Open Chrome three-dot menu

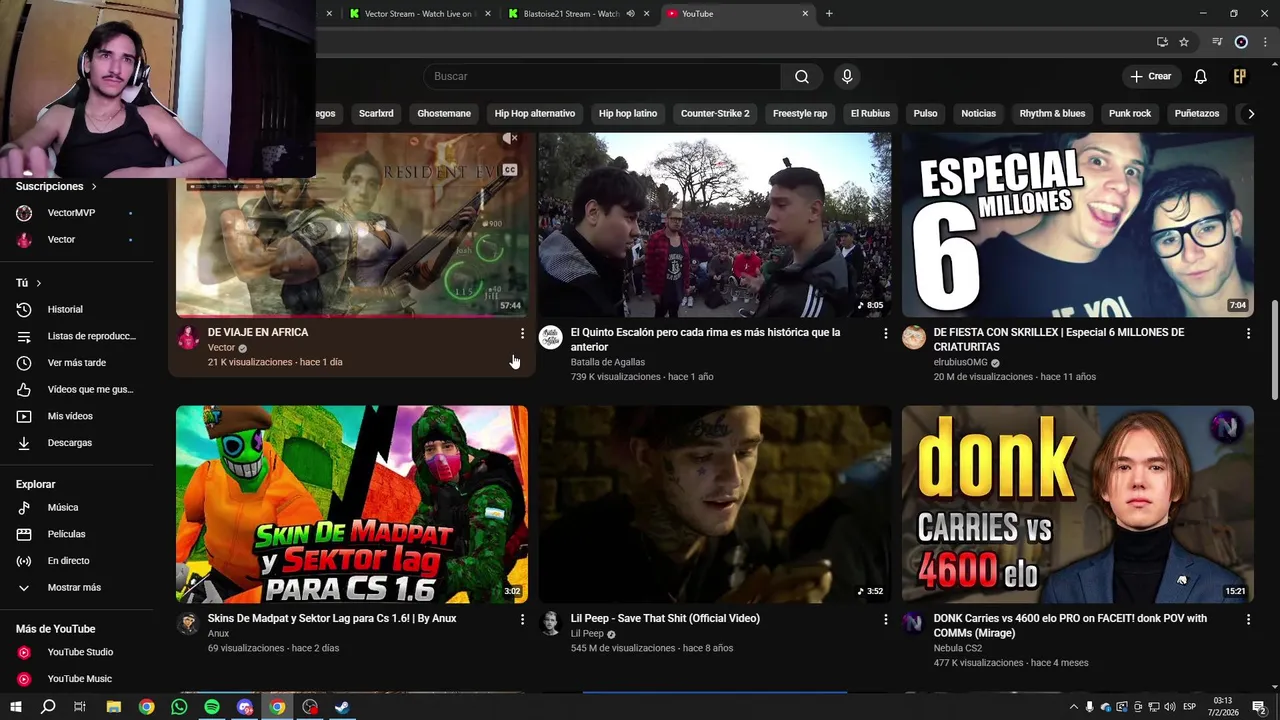pos(1266,42)
